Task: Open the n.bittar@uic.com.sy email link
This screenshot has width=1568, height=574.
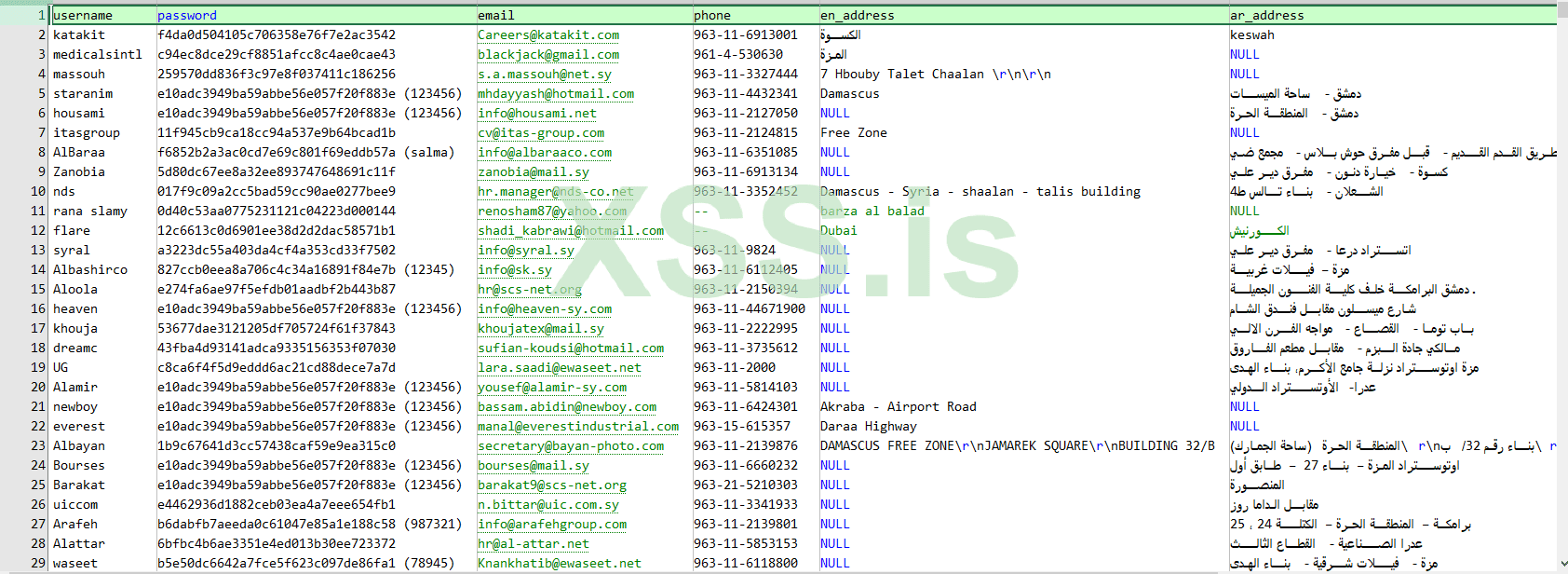Action: [x=548, y=504]
